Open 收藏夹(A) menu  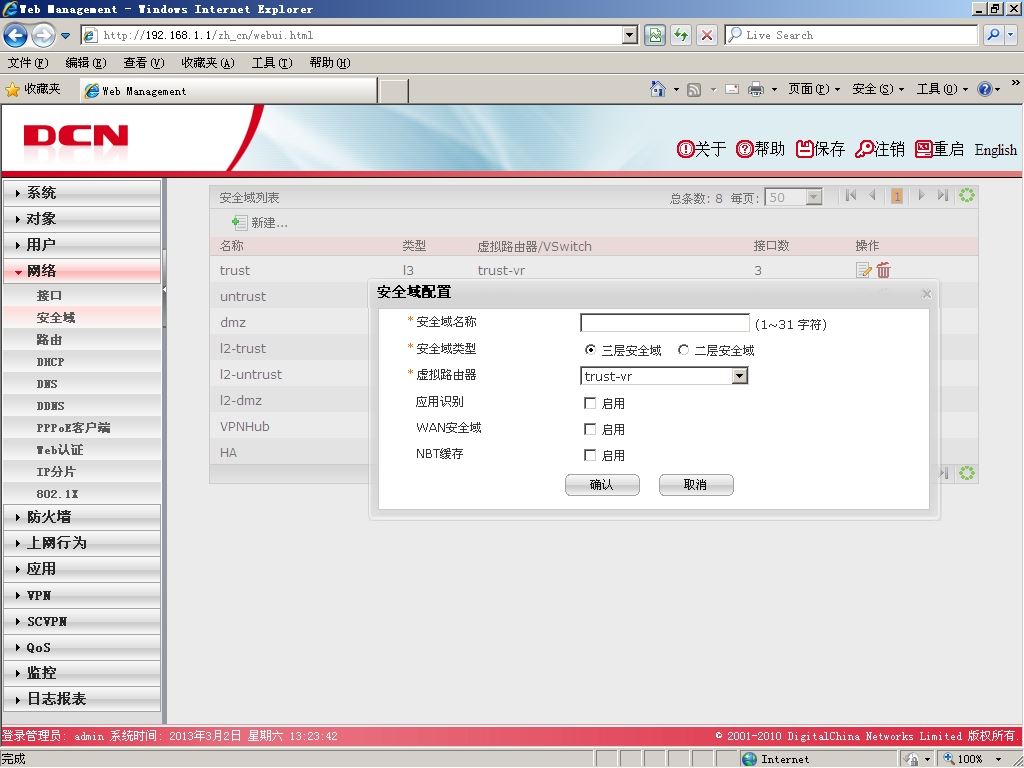click(x=208, y=63)
